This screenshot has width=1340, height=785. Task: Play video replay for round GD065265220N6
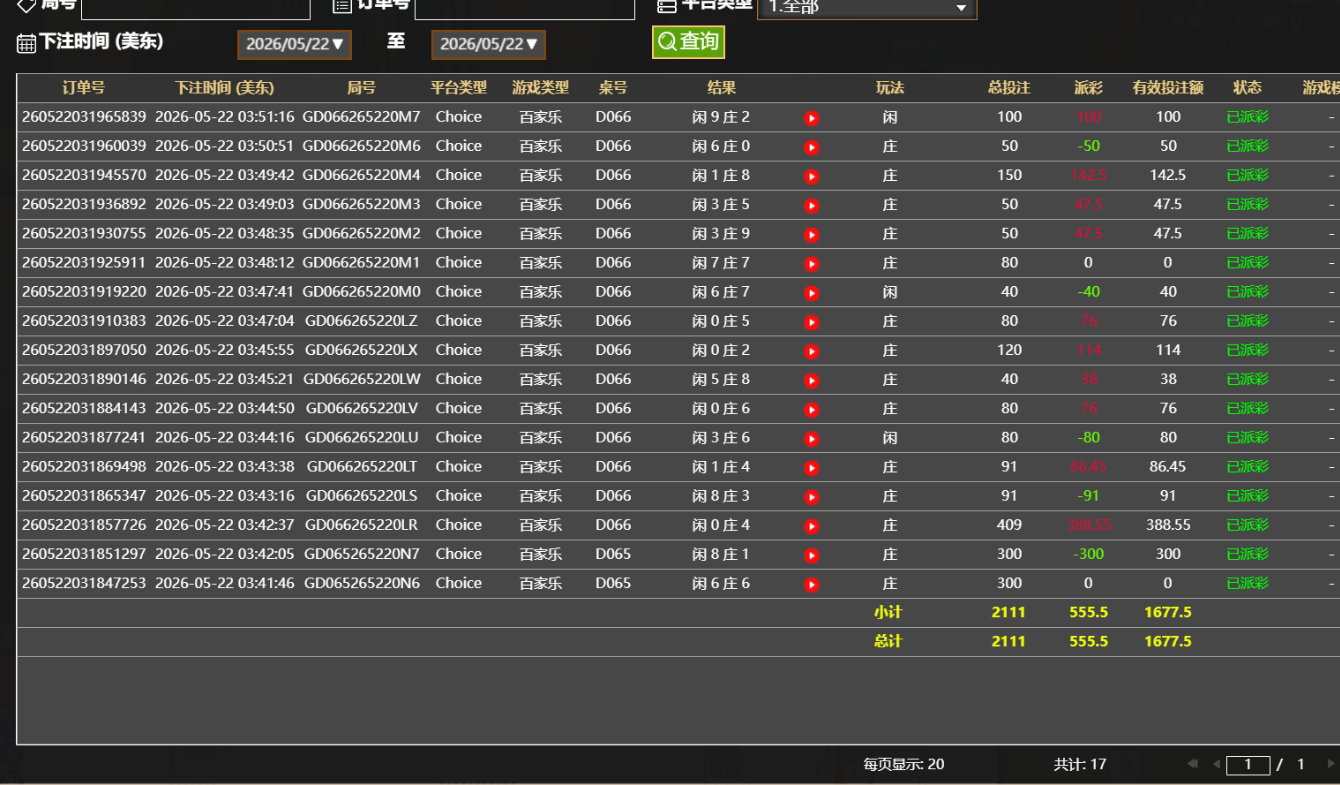812,584
